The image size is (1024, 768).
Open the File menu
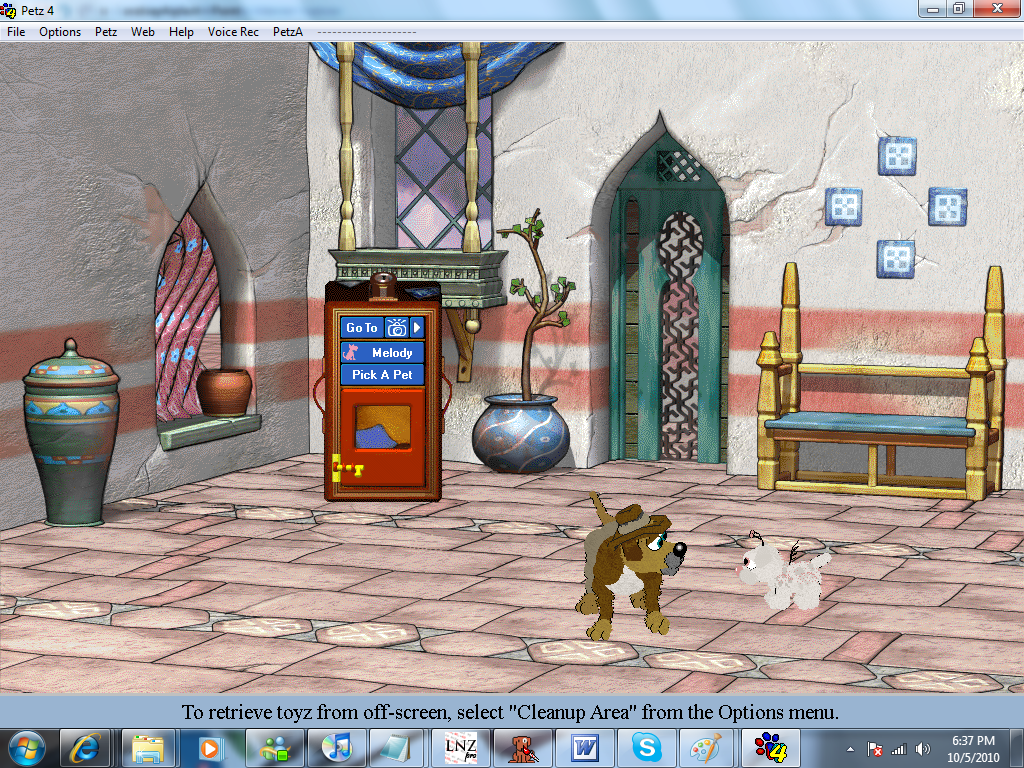tap(16, 32)
